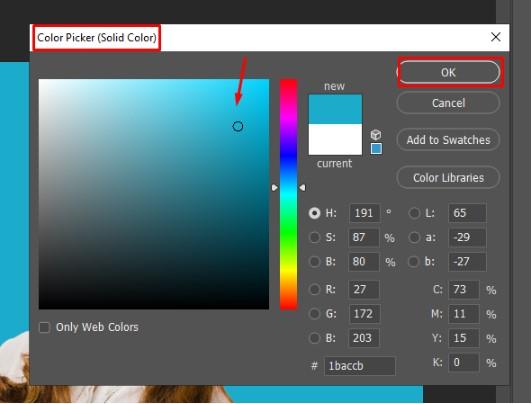Click the brightness field showing 80

364,262
